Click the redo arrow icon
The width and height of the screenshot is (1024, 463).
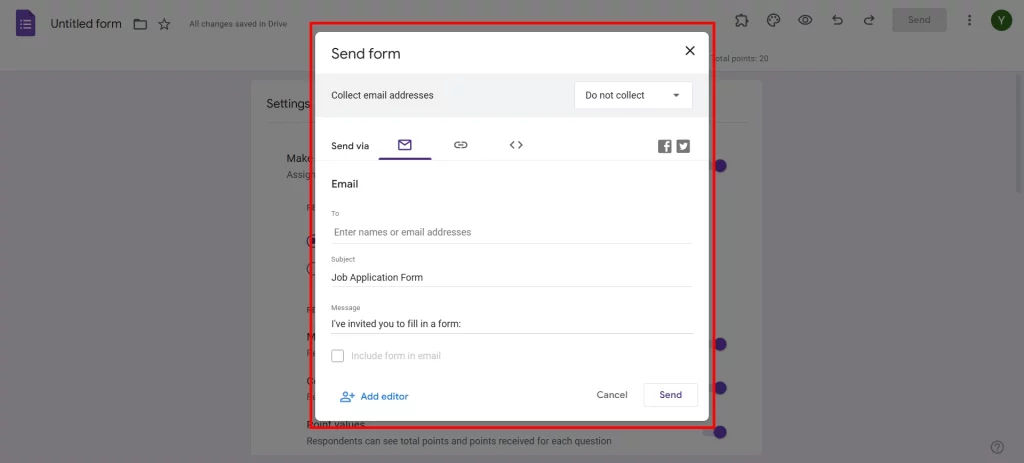tap(869, 20)
